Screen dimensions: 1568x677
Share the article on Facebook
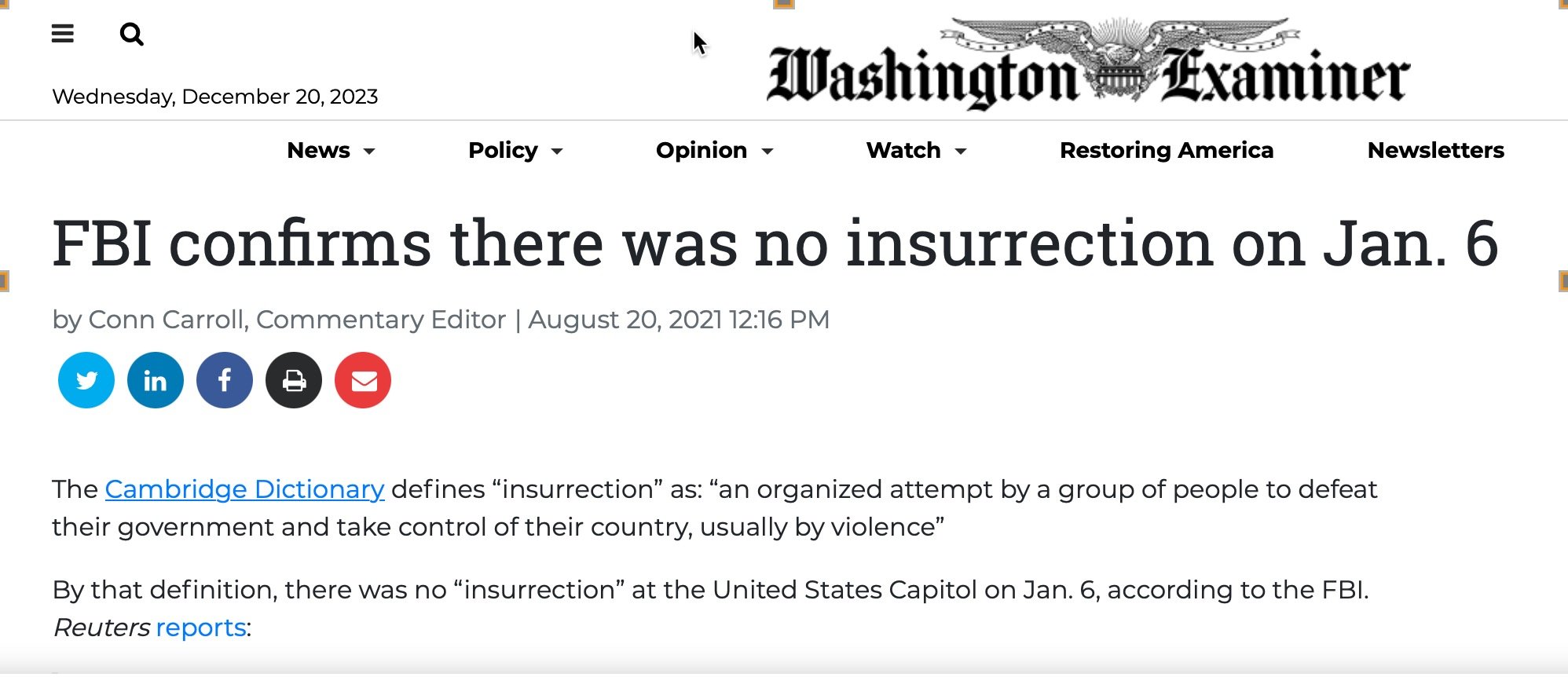[225, 381]
